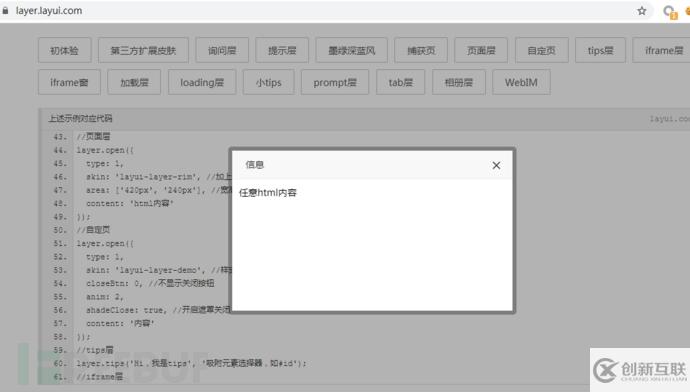Screen dimensions: 690x392
Task: Click the iframe窗 button
Action: coord(69,82)
